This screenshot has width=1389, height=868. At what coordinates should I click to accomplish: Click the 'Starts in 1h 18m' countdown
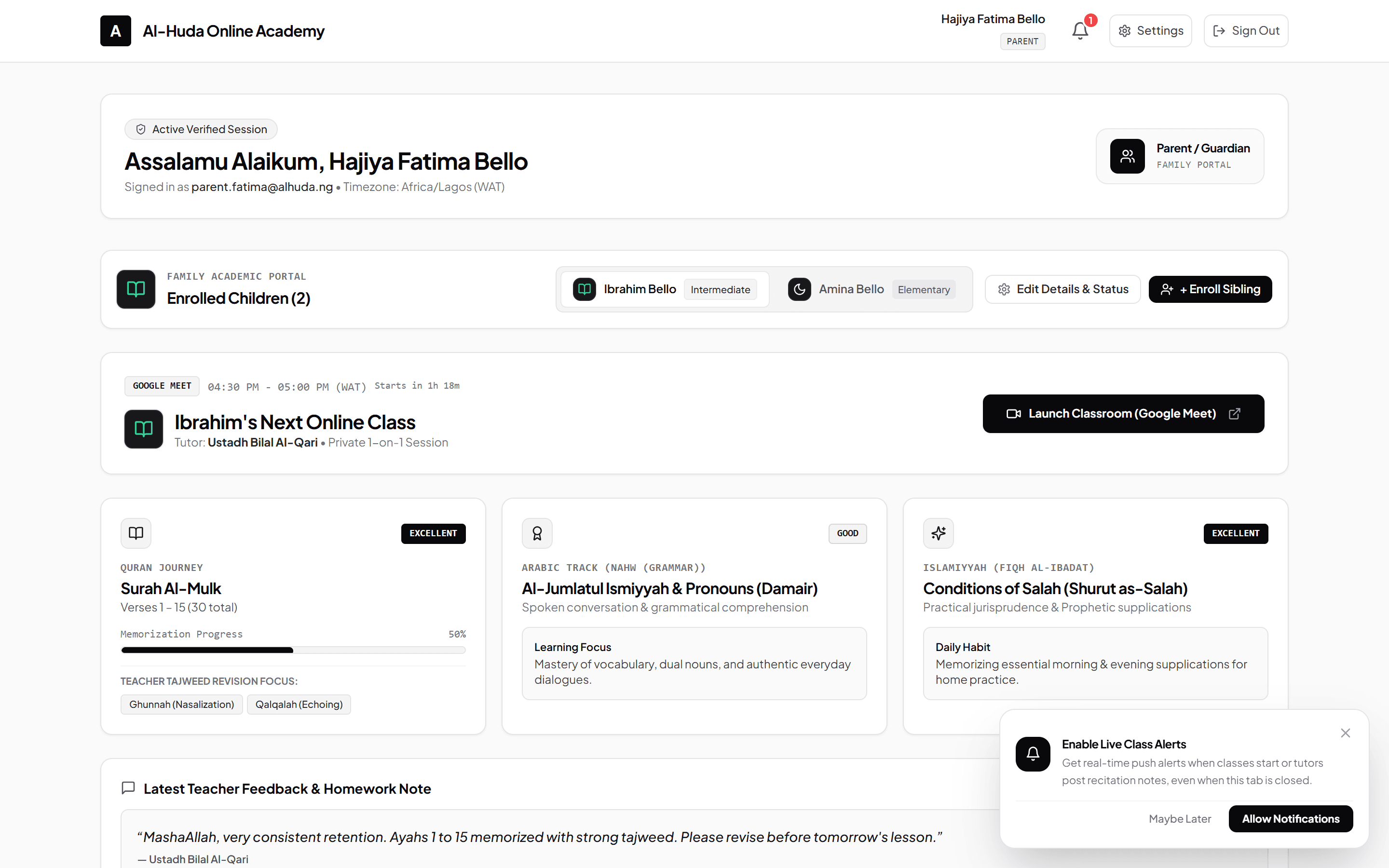point(417,386)
